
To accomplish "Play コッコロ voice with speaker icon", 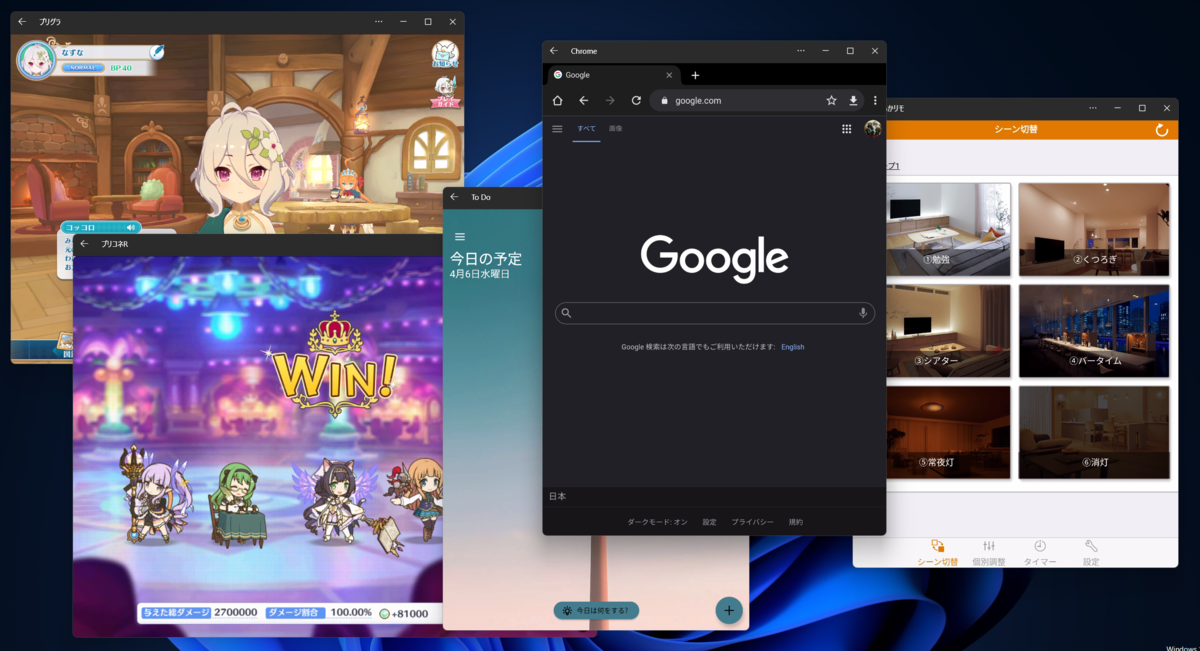I will [130, 228].
